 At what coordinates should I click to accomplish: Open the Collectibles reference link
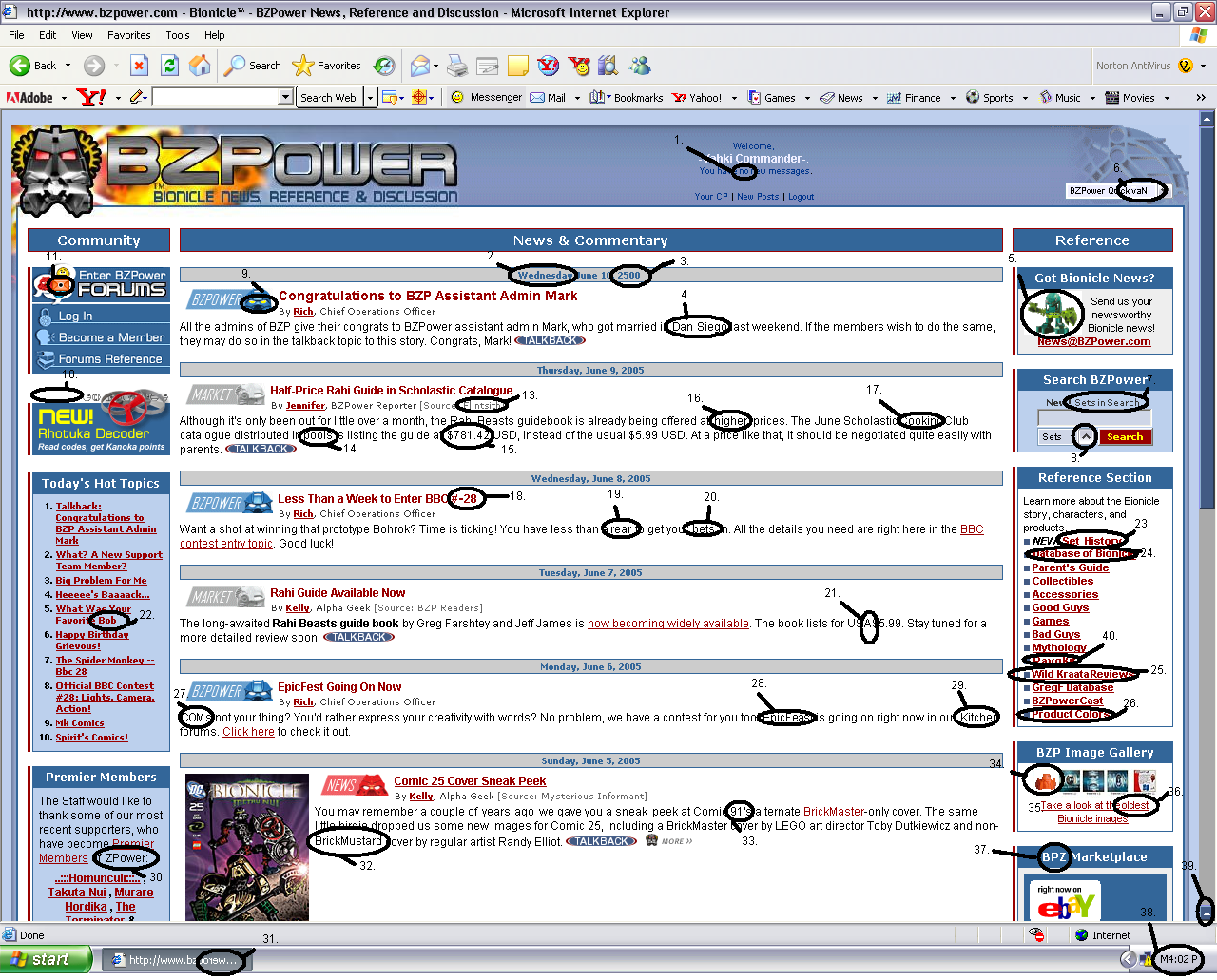pos(1063,581)
